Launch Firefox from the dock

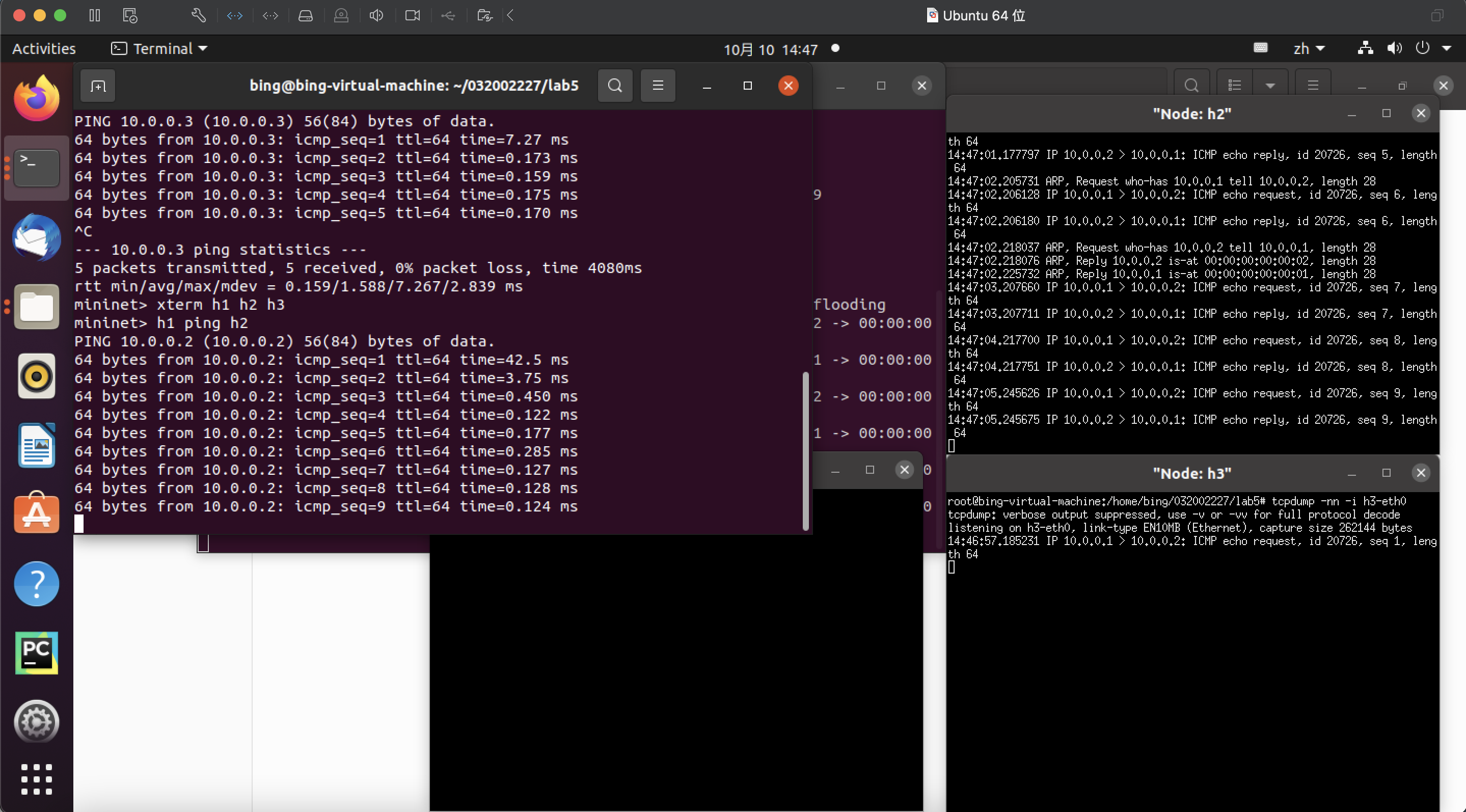[37, 98]
